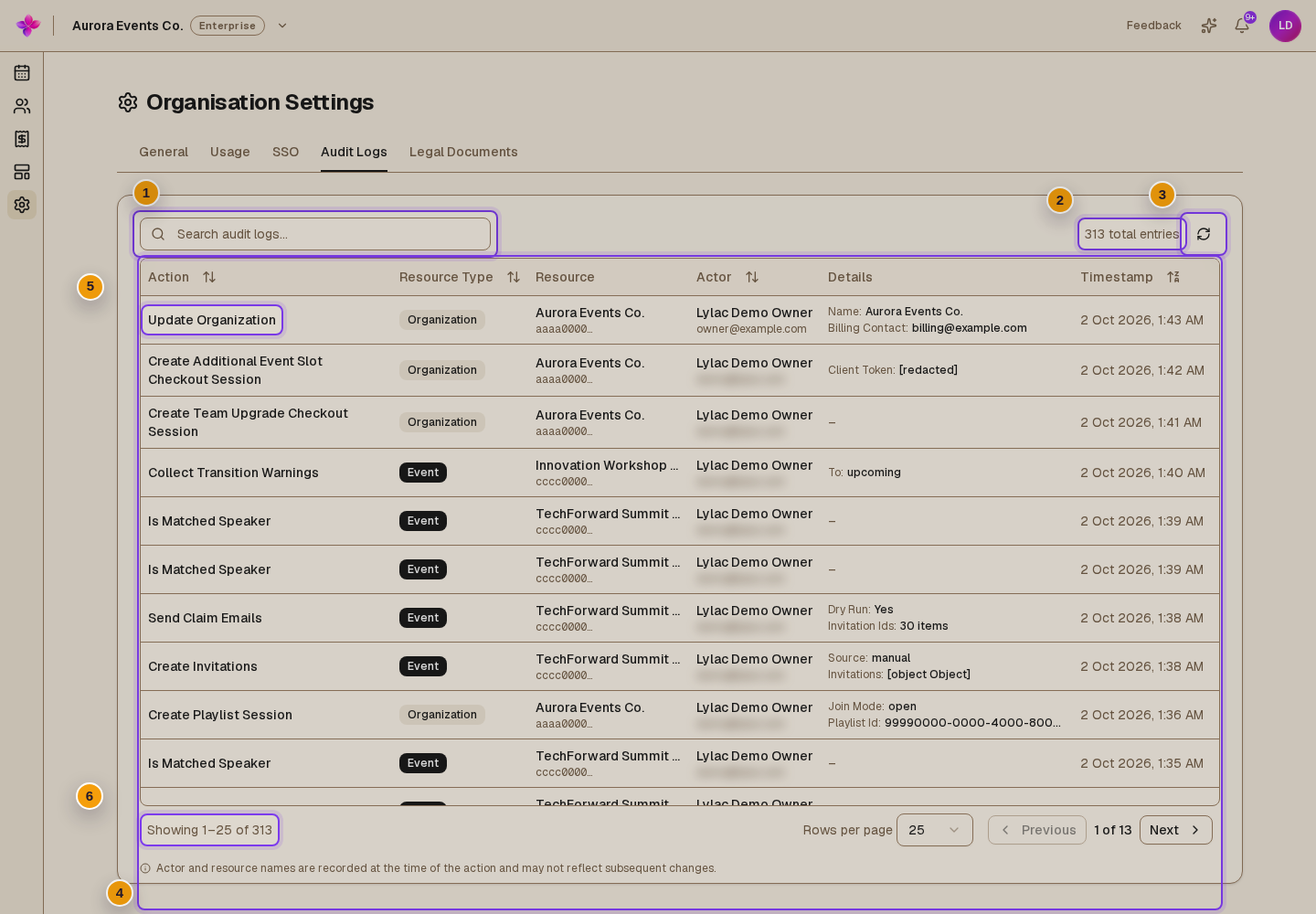Switch to the Usage tab
This screenshot has height=914, width=1316.
230,152
